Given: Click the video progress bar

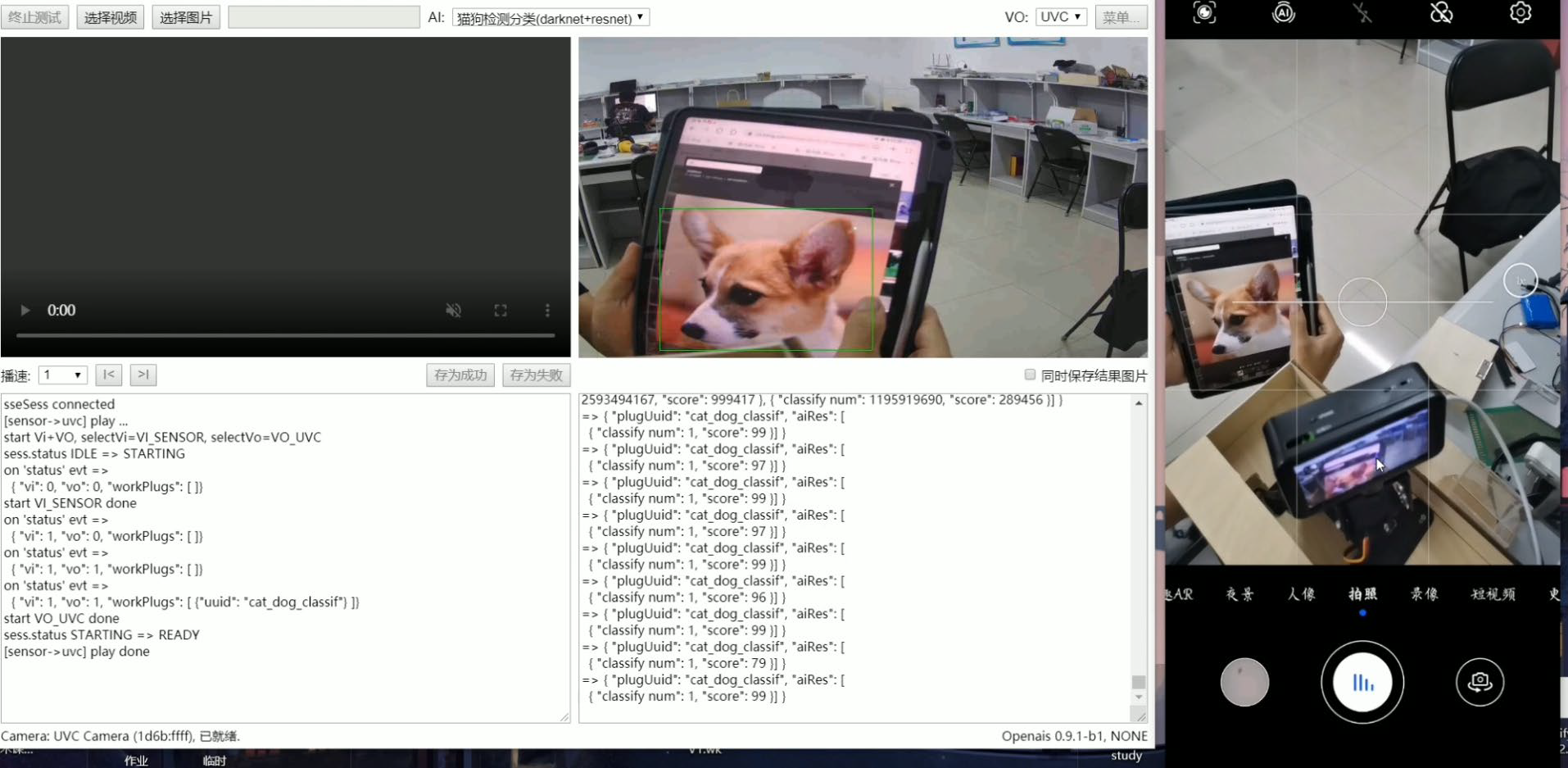Looking at the screenshot, I should tap(285, 335).
